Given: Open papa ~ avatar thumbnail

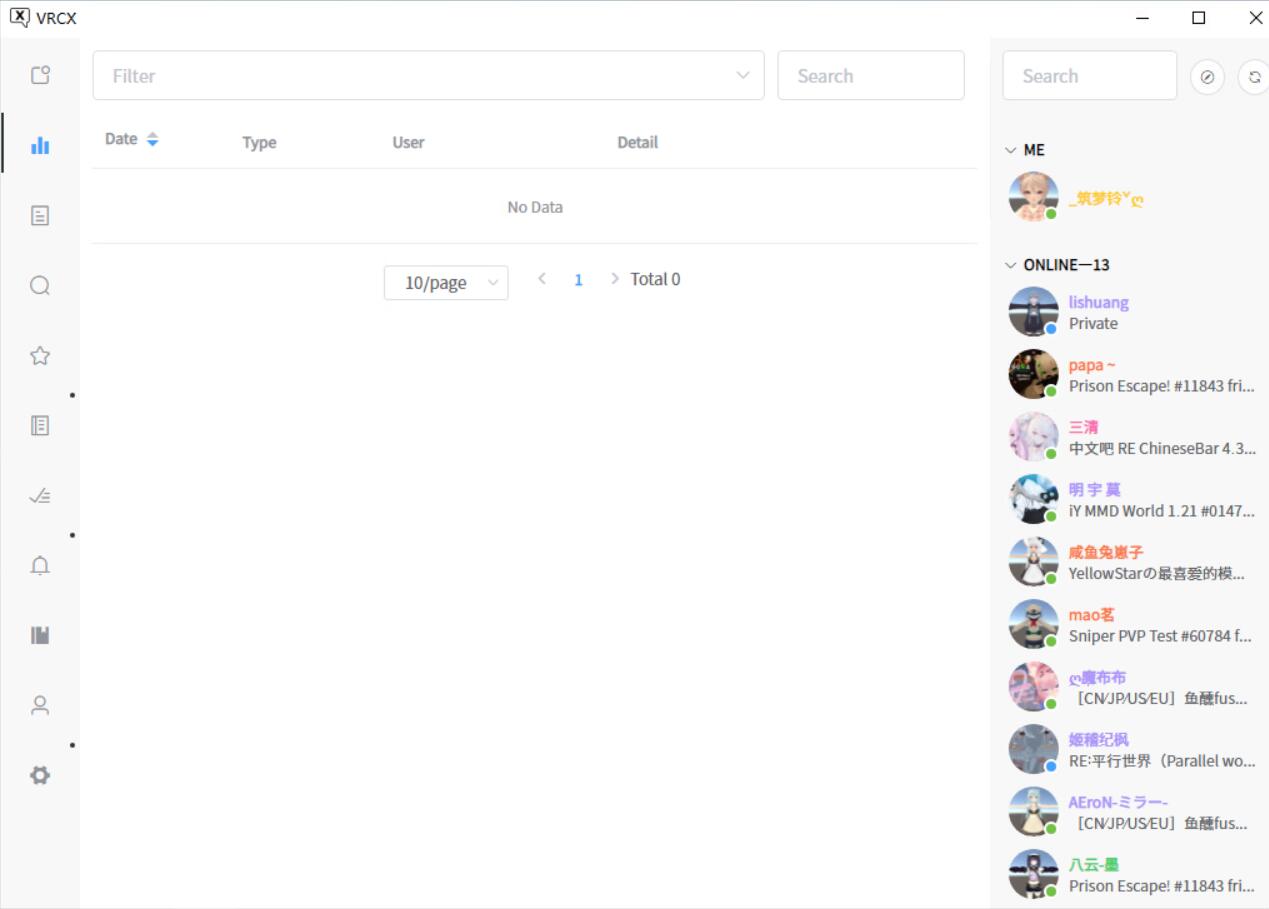Looking at the screenshot, I should coord(1033,374).
